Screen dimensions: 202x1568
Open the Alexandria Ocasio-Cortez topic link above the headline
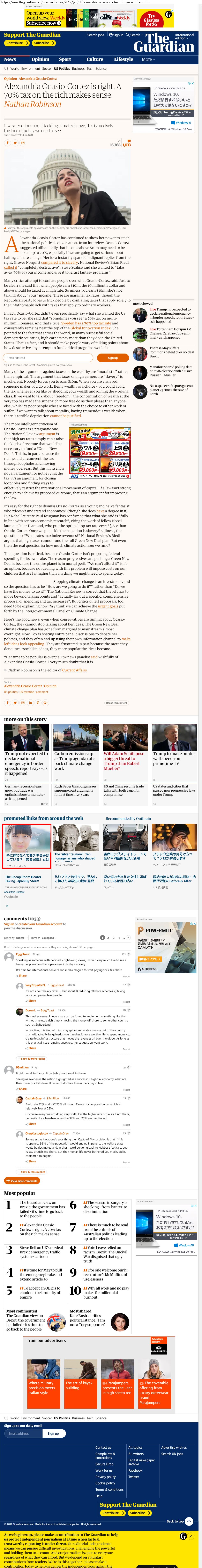click(x=38, y=79)
